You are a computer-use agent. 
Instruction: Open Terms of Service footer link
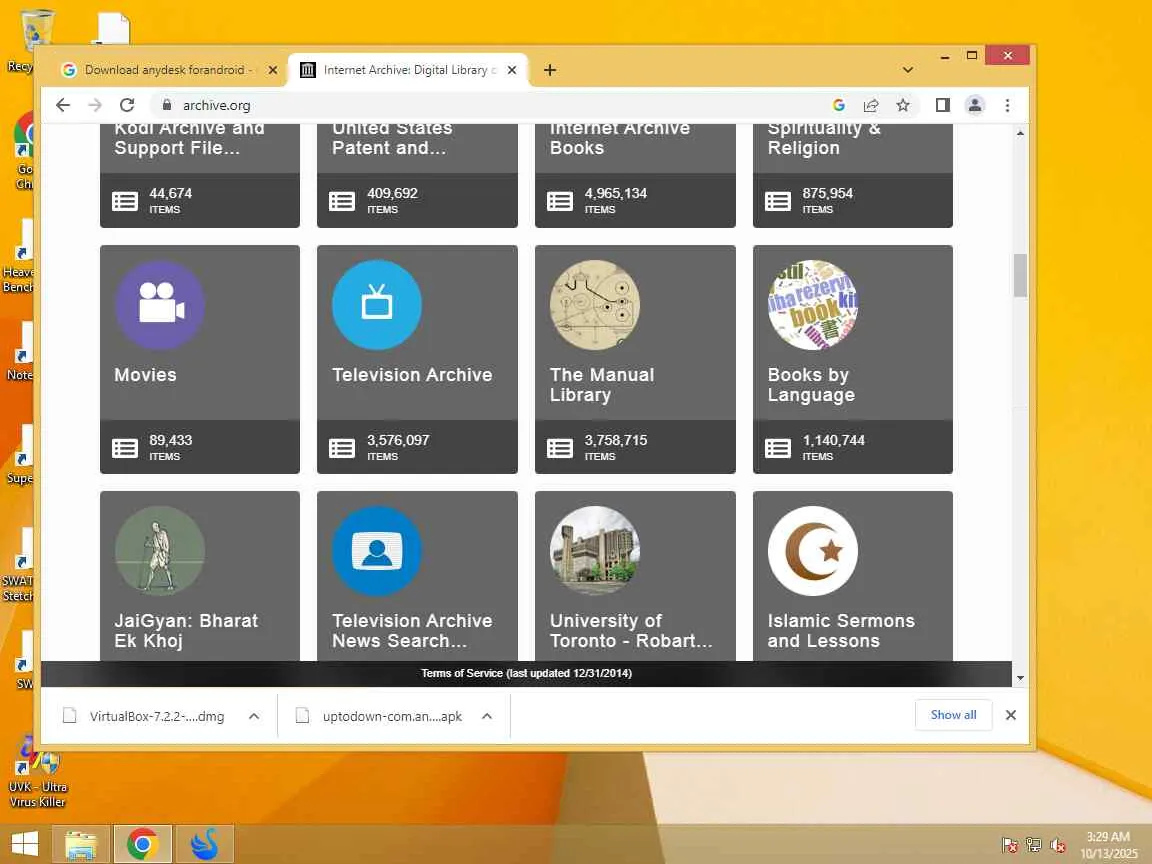526,673
